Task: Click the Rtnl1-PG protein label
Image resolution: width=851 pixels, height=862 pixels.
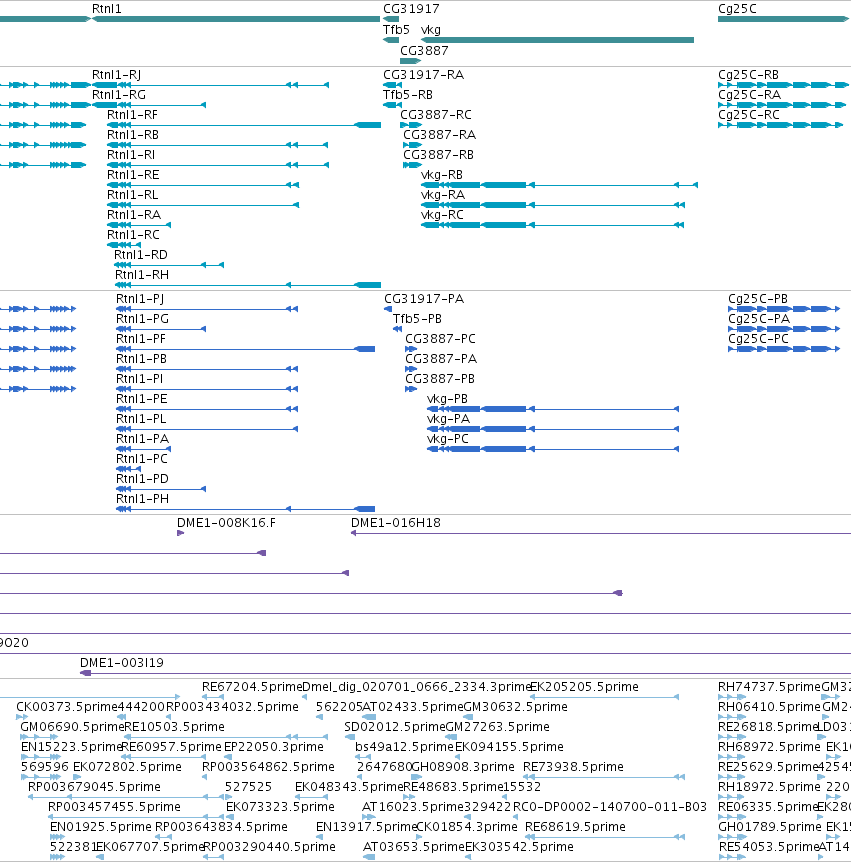Action: pyautogui.click(x=142, y=319)
